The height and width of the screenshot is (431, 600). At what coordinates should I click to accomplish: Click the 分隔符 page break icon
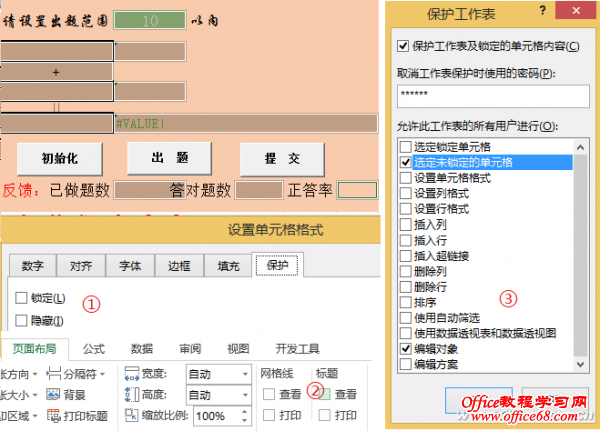point(53,374)
